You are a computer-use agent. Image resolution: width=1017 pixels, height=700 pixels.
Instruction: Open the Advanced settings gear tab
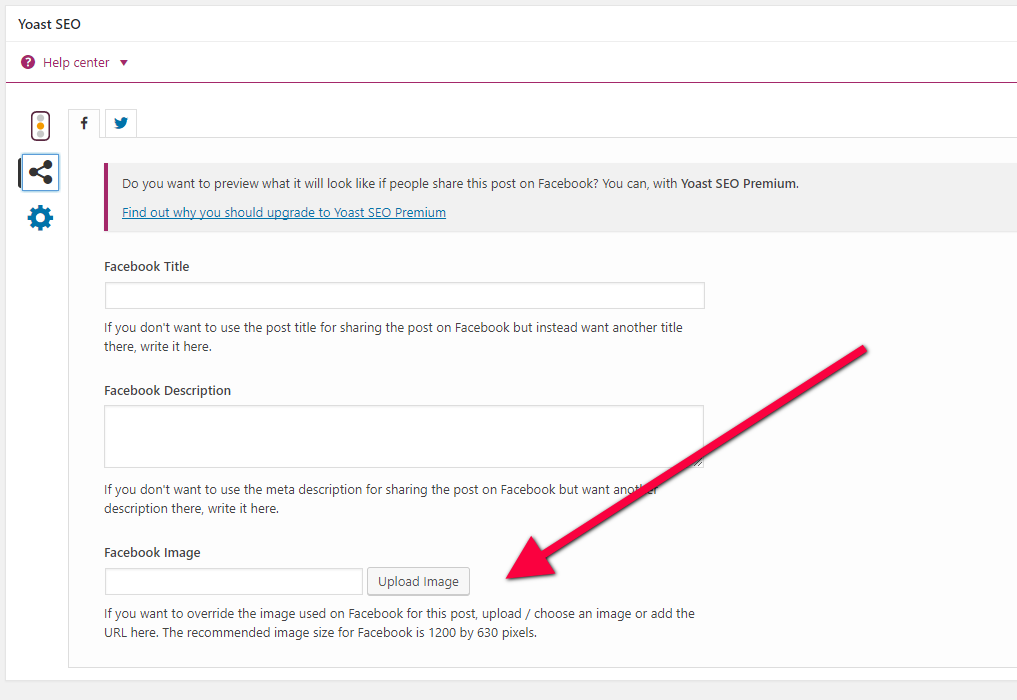click(40, 218)
